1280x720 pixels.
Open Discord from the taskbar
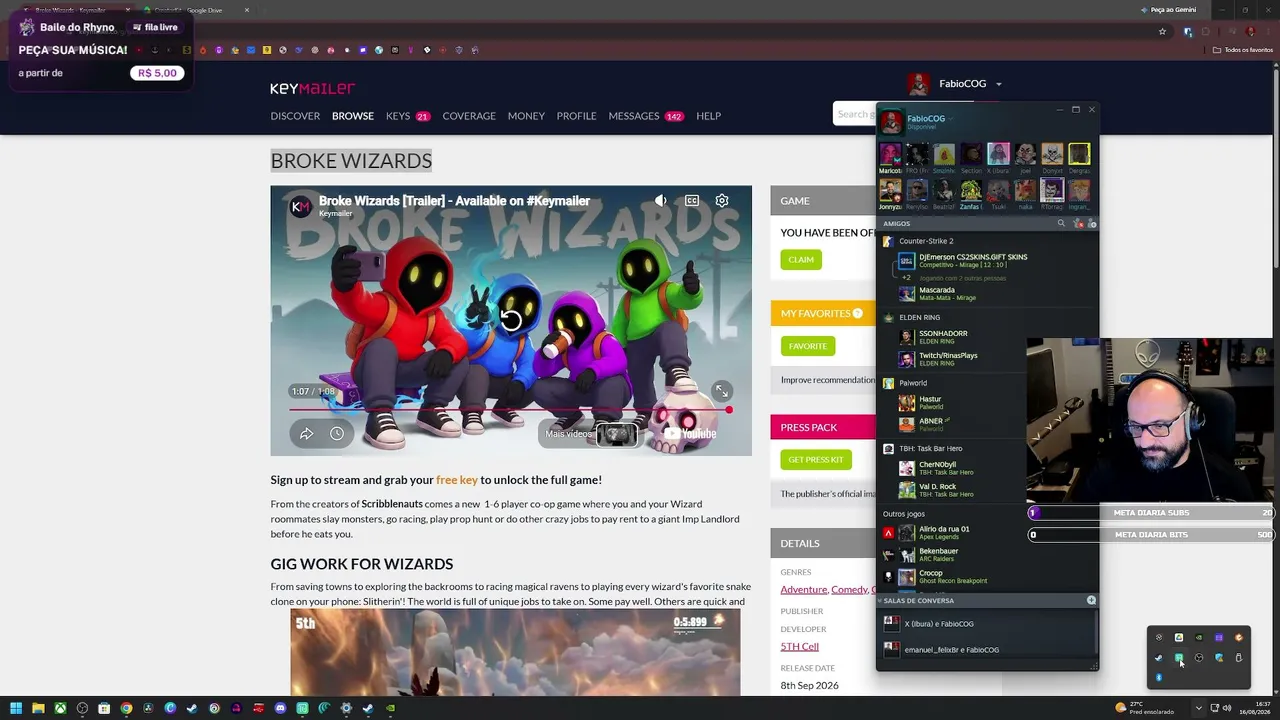pos(280,708)
